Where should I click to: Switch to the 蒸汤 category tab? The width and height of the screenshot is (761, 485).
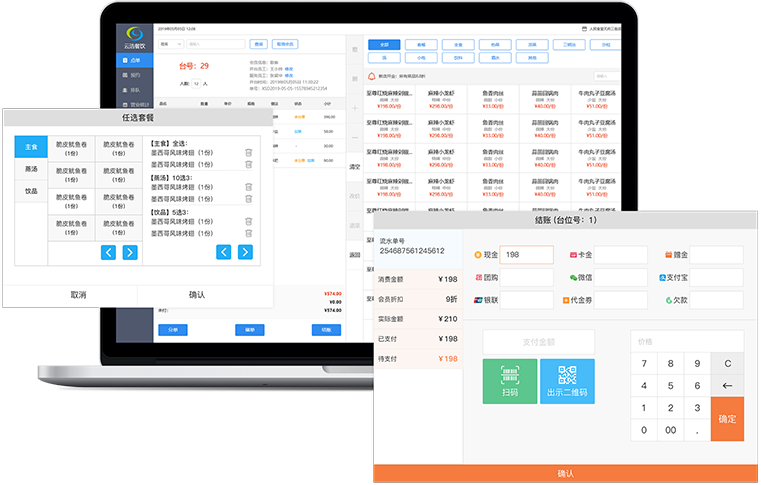pyautogui.click(x=30, y=169)
